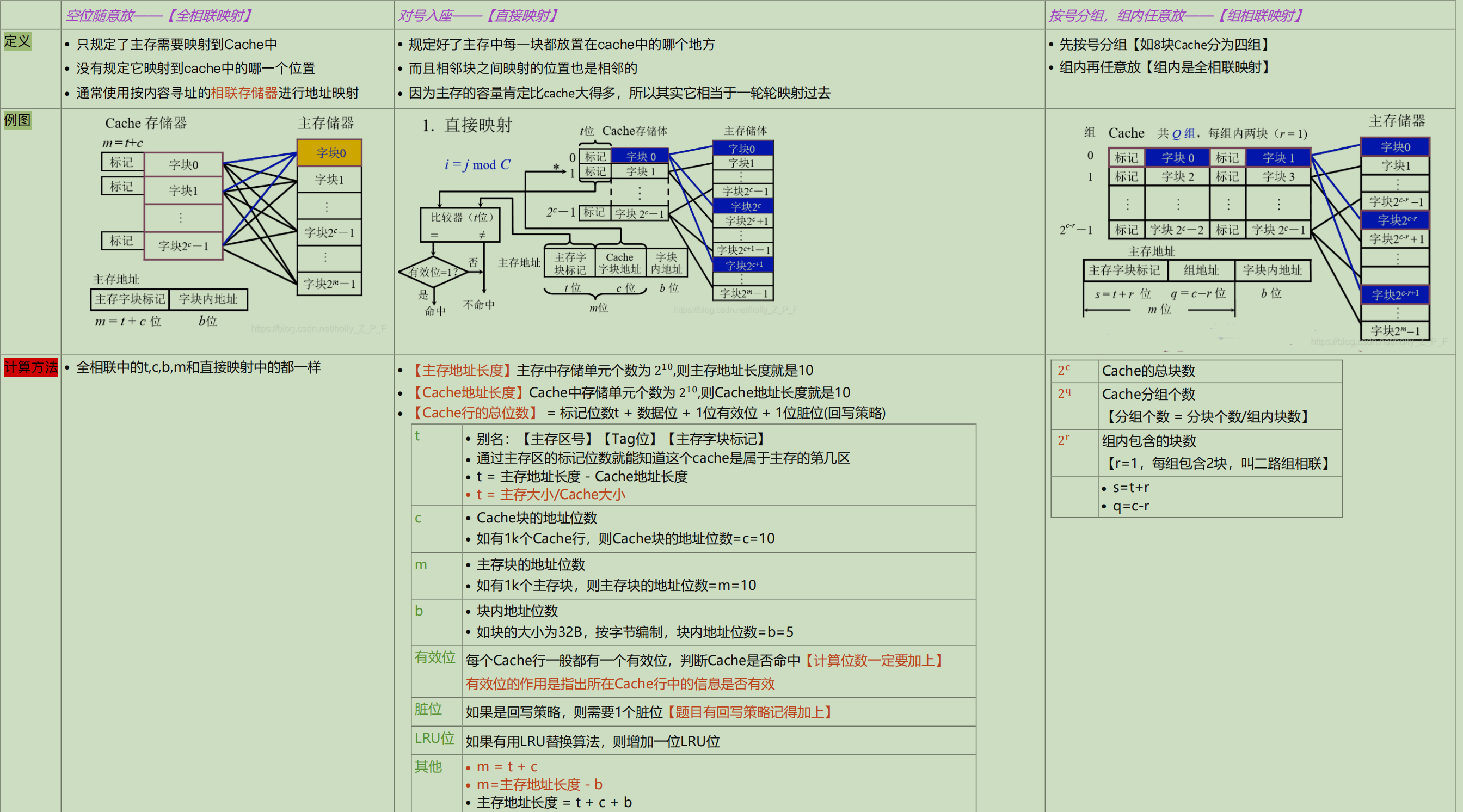Click the green 定义 row label
The image size is (1463, 812).
[17, 41]
